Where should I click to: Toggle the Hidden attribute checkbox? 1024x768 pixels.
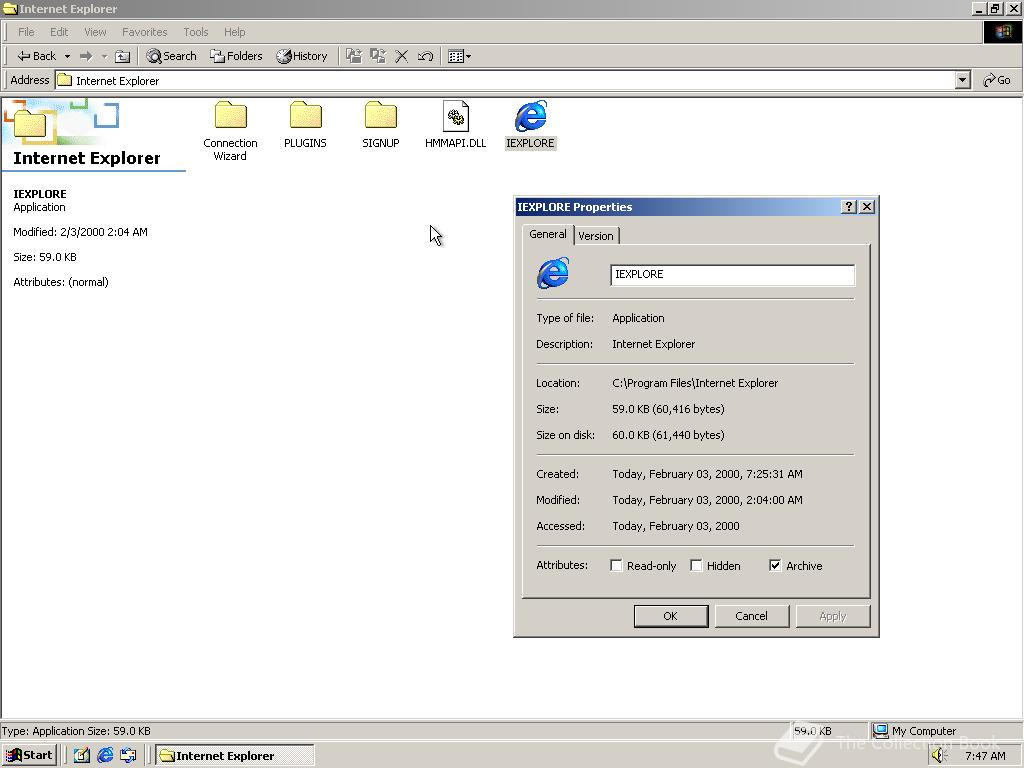click(x=696, y=566)
